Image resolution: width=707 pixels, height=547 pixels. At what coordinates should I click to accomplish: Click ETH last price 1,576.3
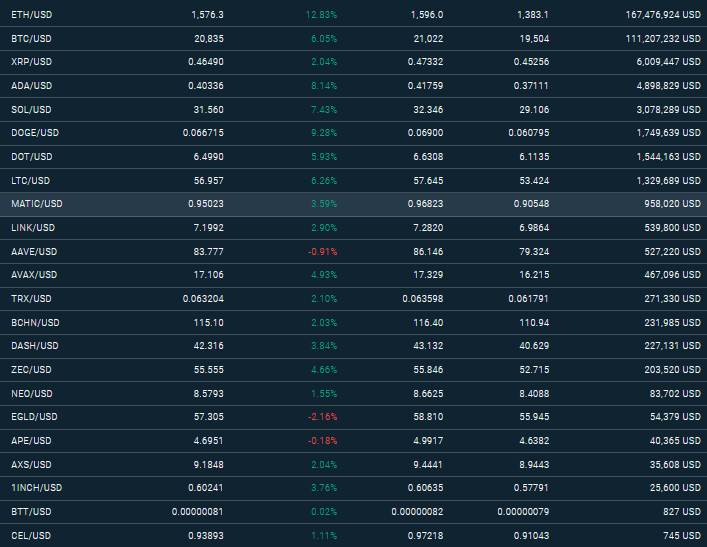tap(207, 15)
